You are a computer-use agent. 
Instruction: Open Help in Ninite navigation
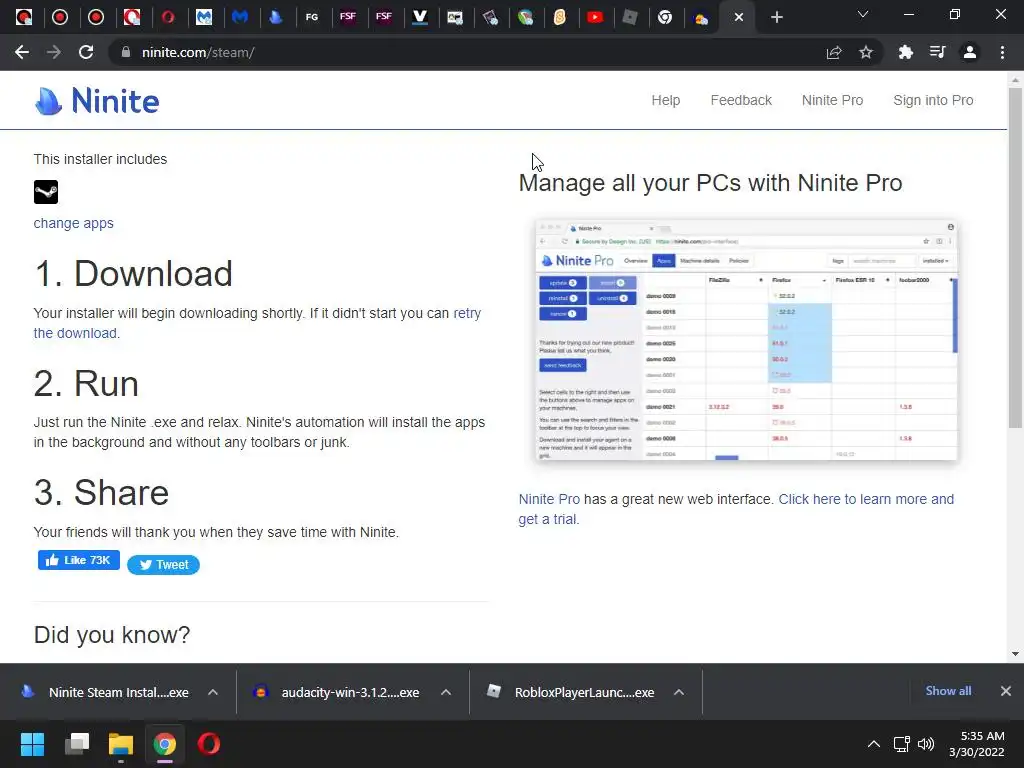click(665, 101)
